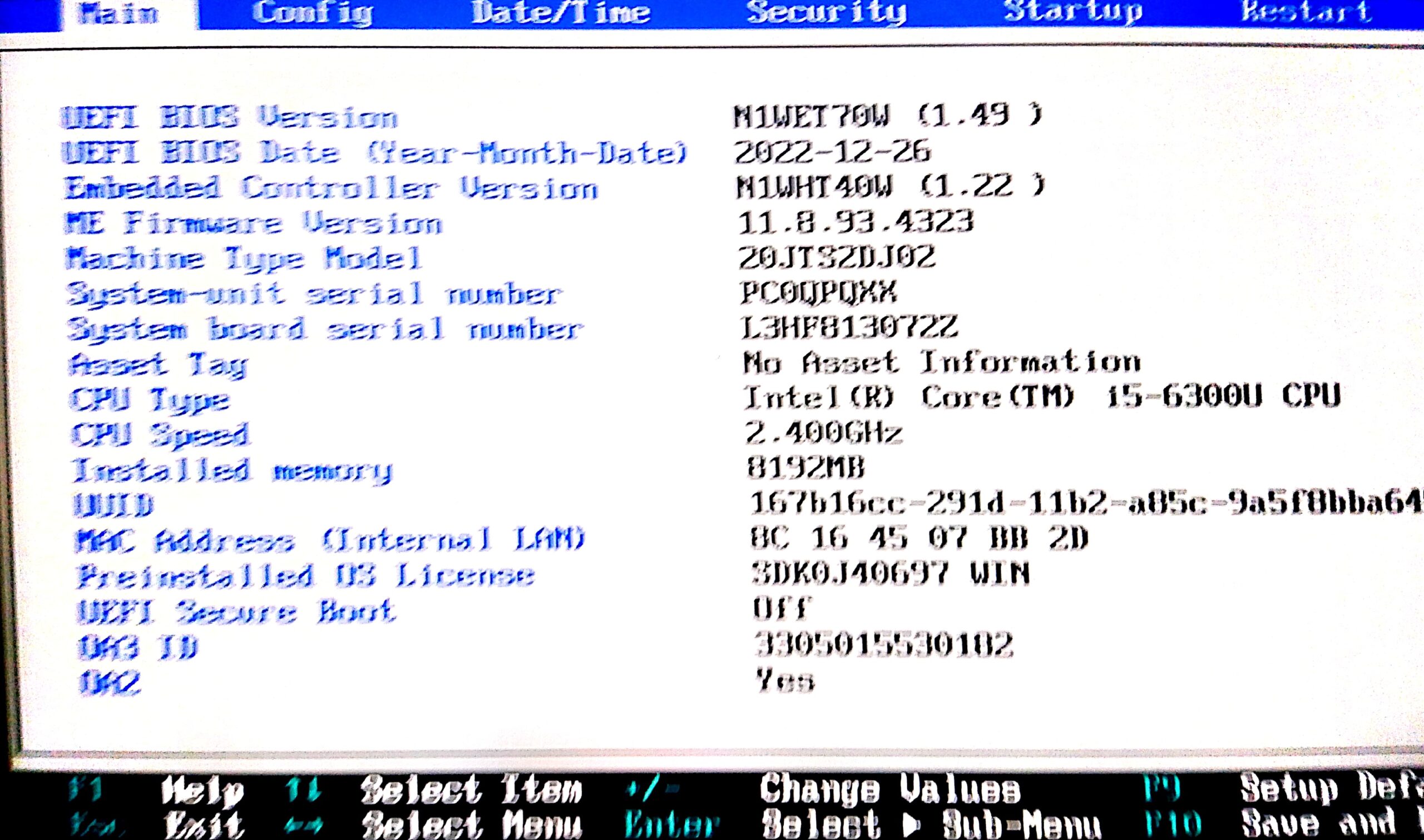This screenshot has height=840, width=1424.
Task: Click the Exit hint in footer
Action: point(204,825)
